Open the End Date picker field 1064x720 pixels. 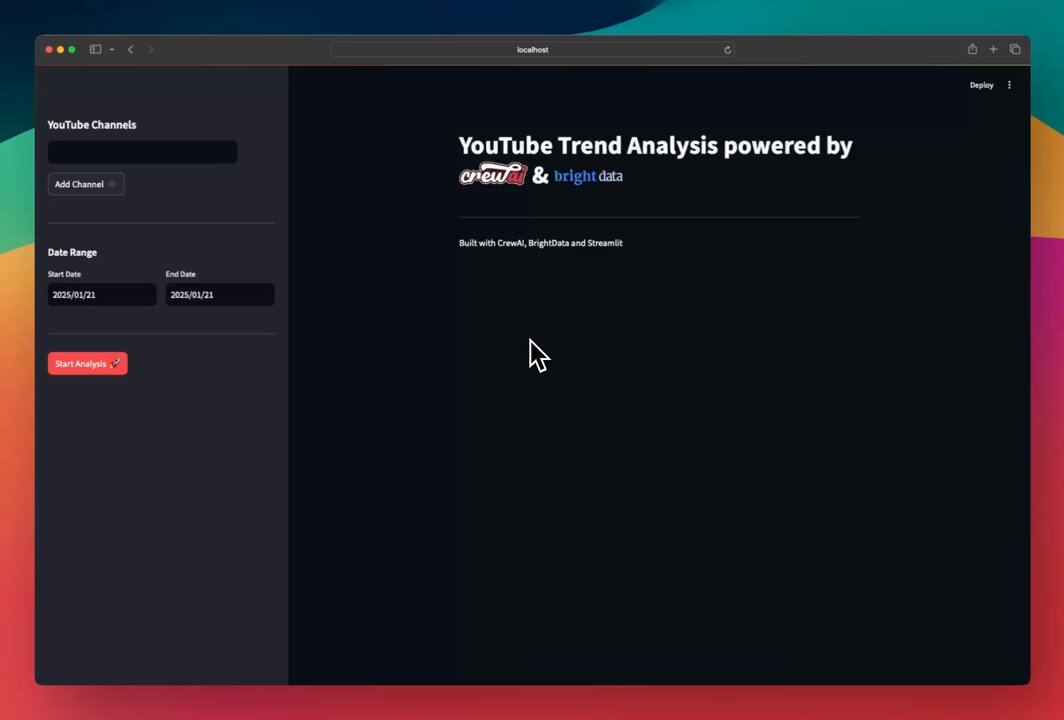point(220,295)
